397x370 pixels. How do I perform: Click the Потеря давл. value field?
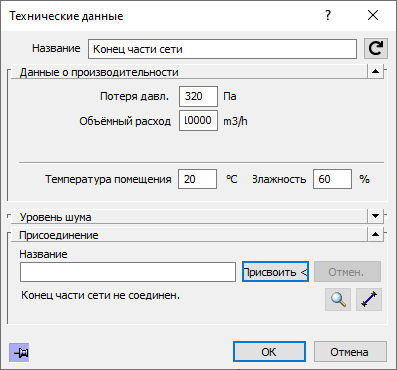[198, 96]
